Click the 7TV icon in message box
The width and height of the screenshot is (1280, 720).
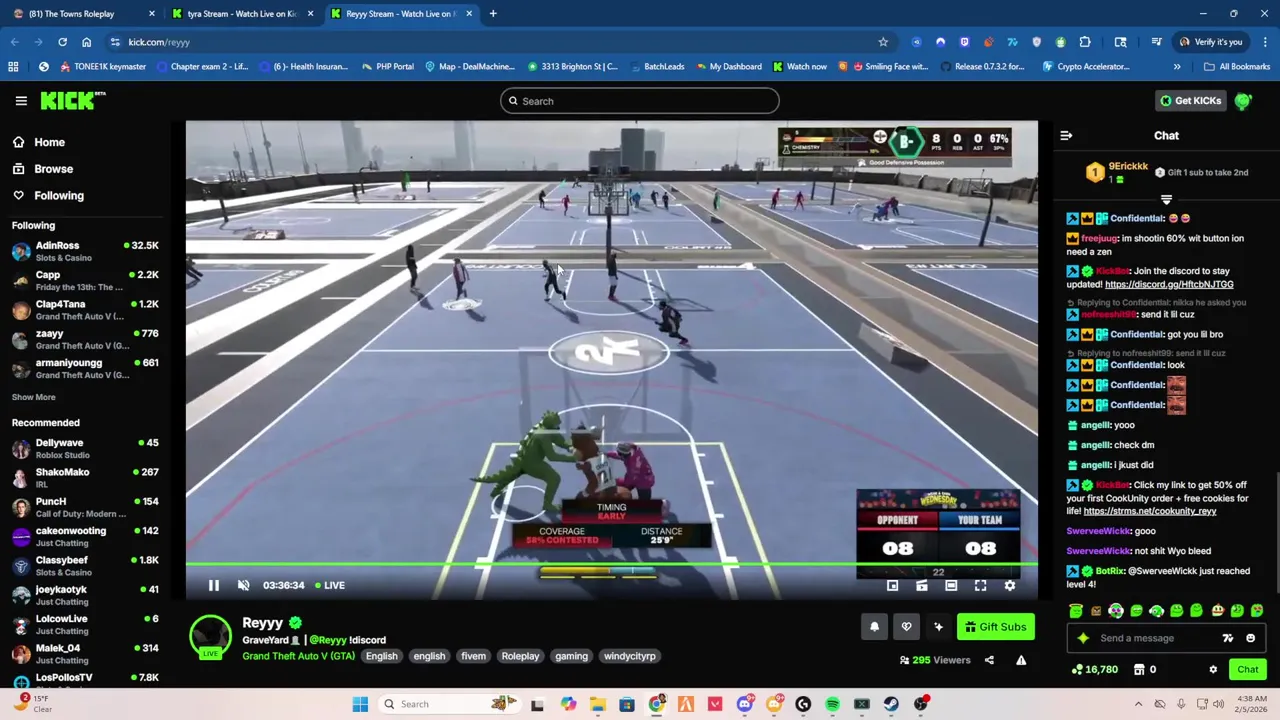point(1228,638)
